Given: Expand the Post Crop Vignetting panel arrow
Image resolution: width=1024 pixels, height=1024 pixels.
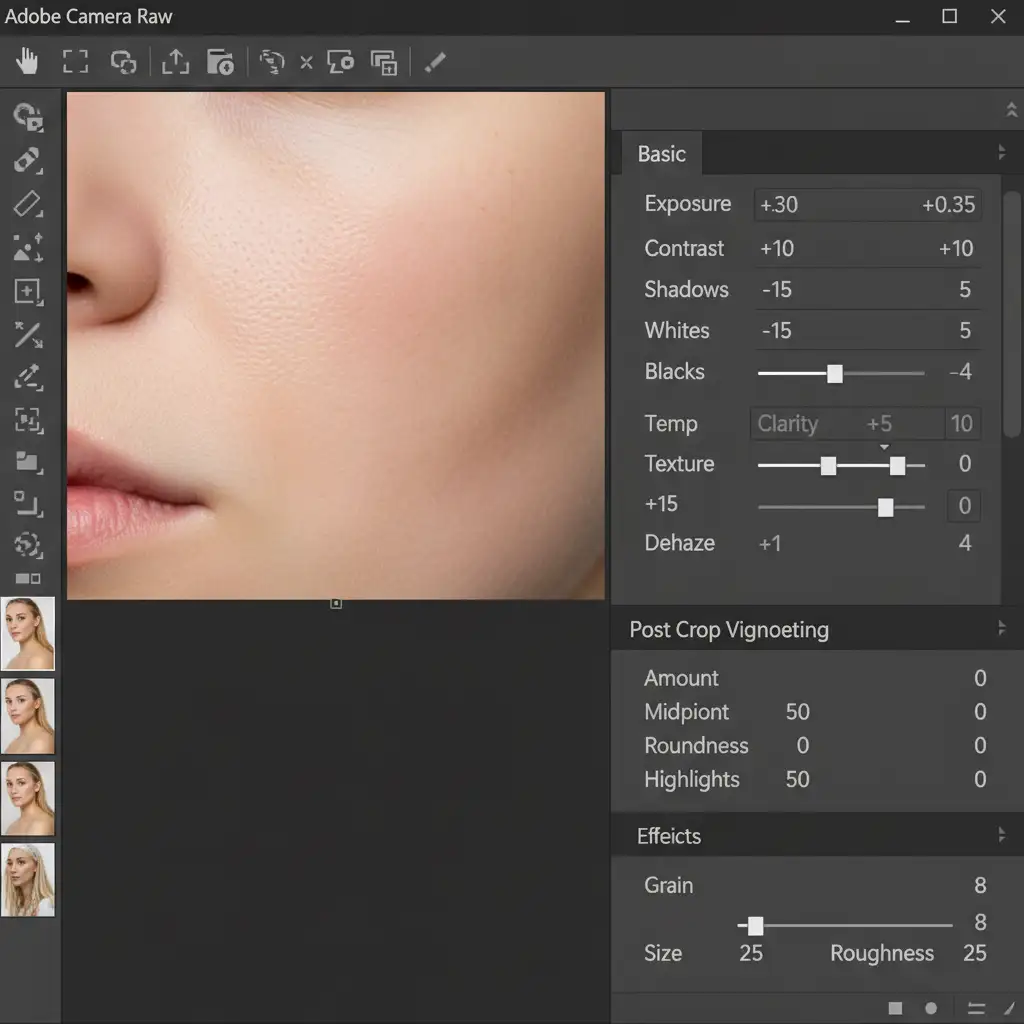Looking at the screenshot, I should pos(1001,629).
